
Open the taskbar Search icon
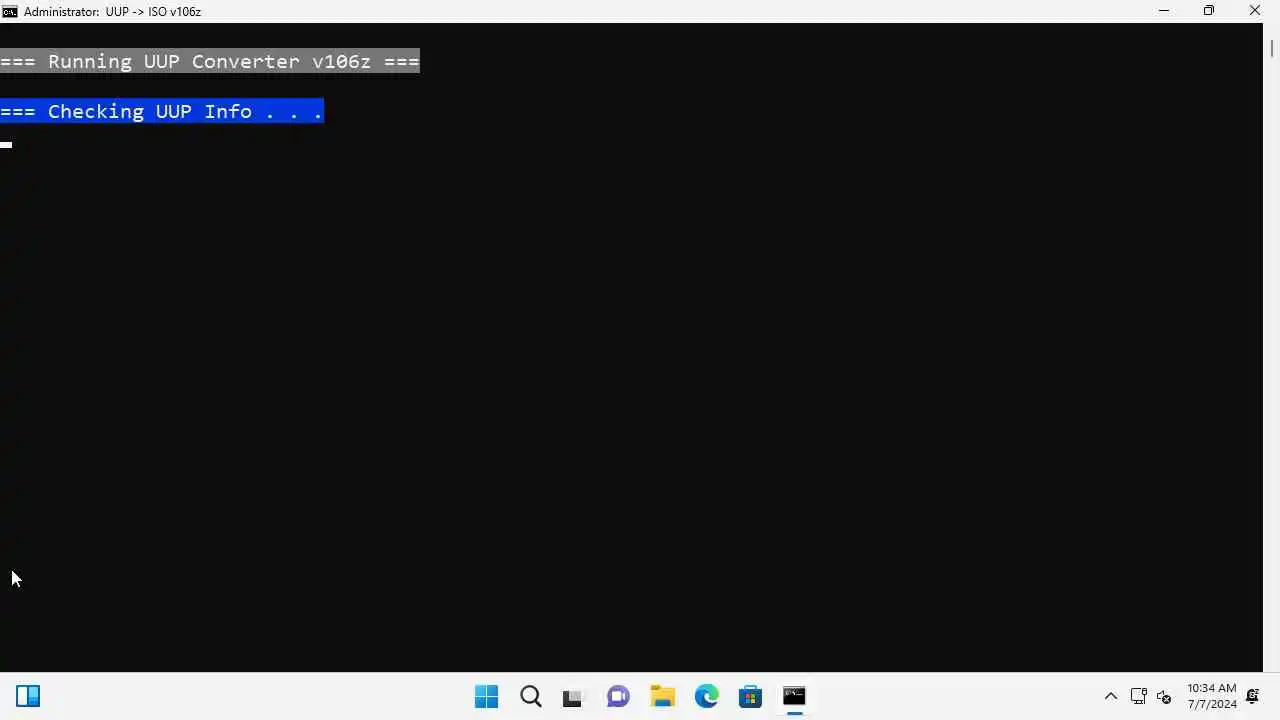pyautogui.click(x=531, y=696)
